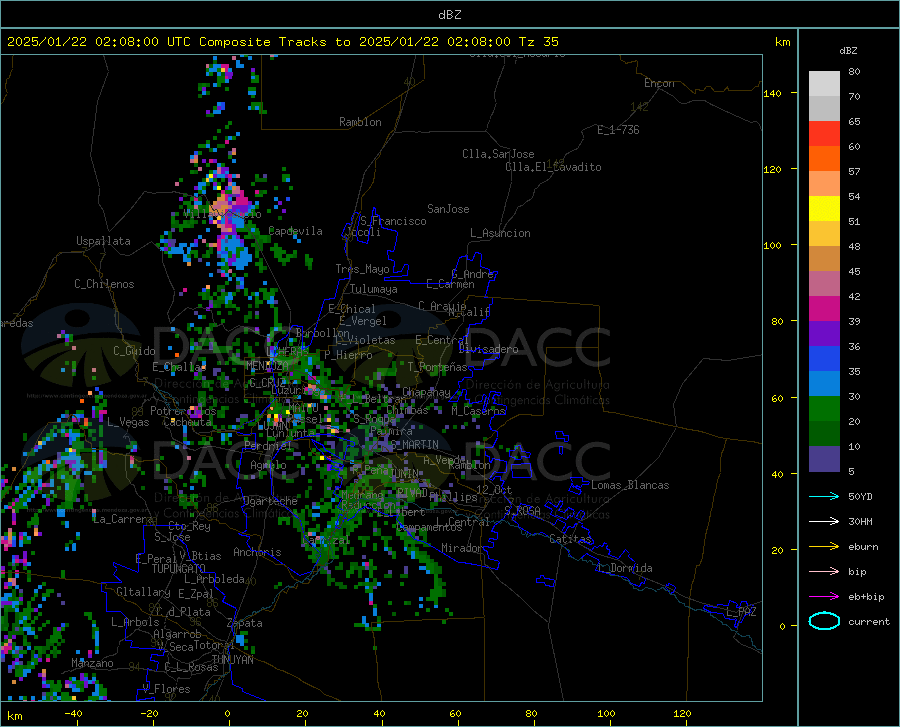900x727 pixels.
Task: Click the 'eburn' legend label
Action: pyautogui.click(x=863, y=547)
